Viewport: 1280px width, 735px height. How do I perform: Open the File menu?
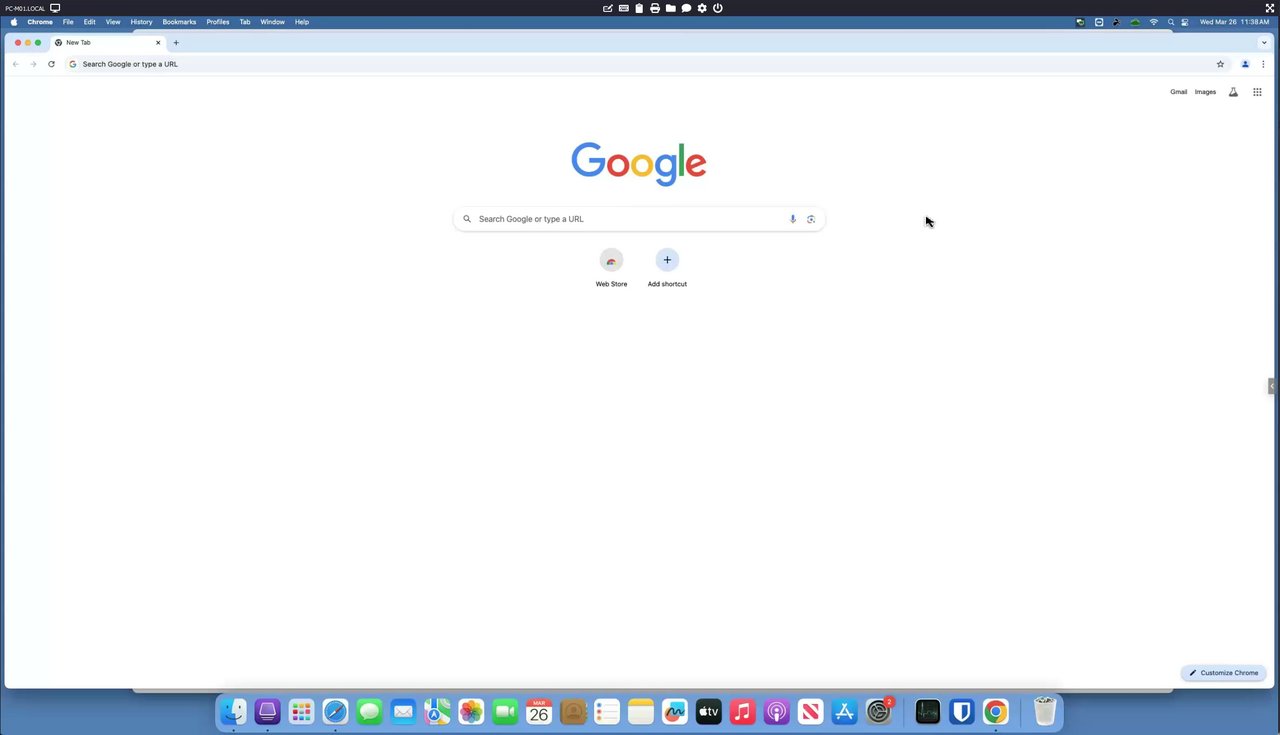pos(68,22)
